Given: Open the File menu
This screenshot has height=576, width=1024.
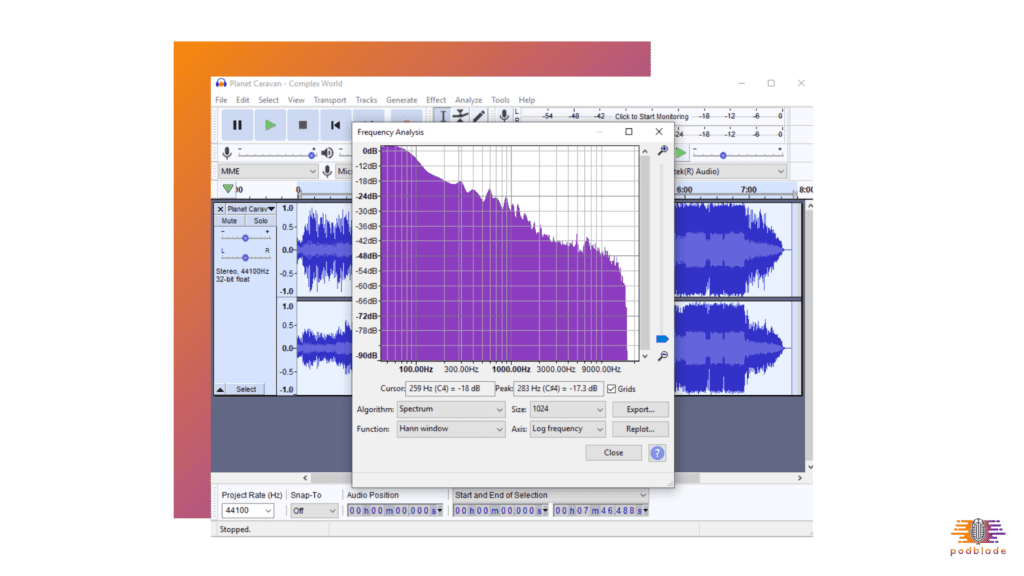Looking at the screenshot, I should (x=221, y=100).
